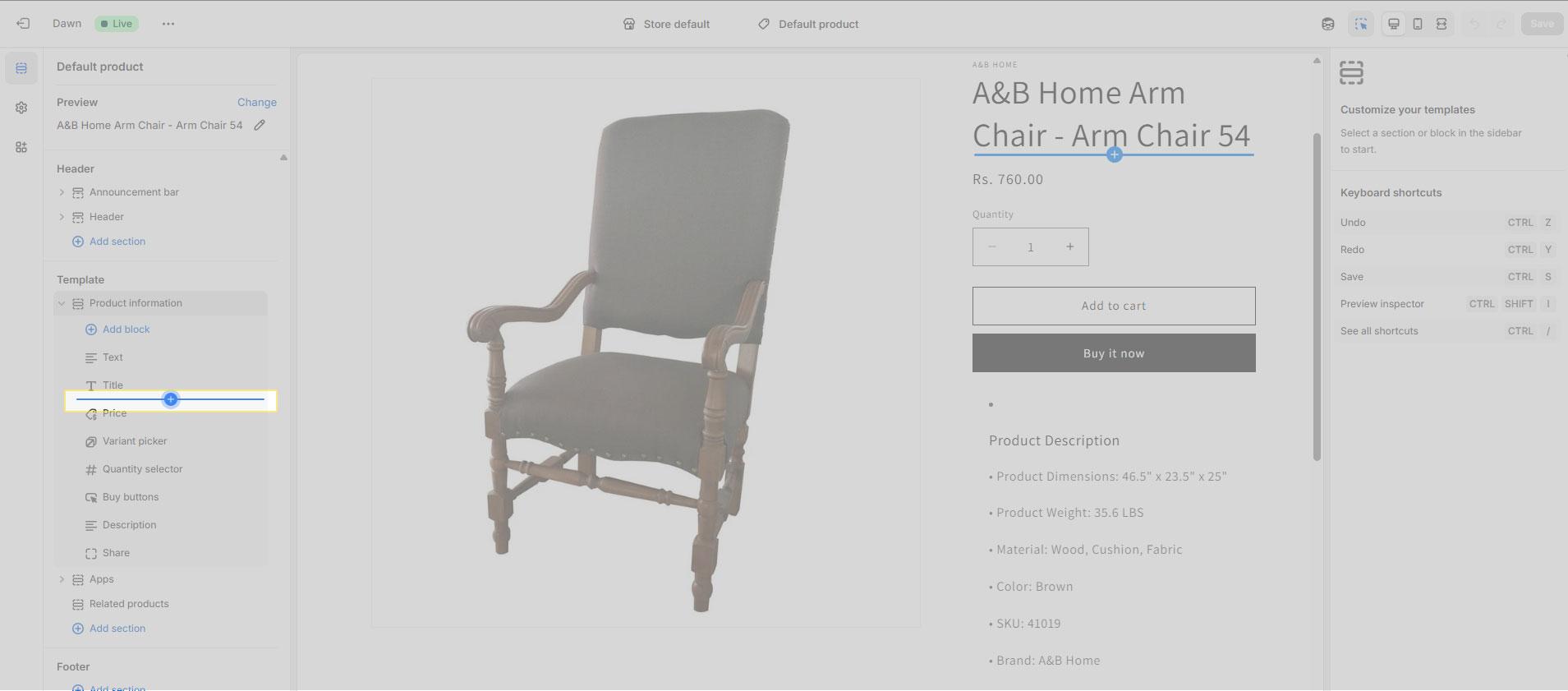The height and width of the screenshot is (691, 1568).
Task: Collapse the Product information section
Action: click(62, 303)
